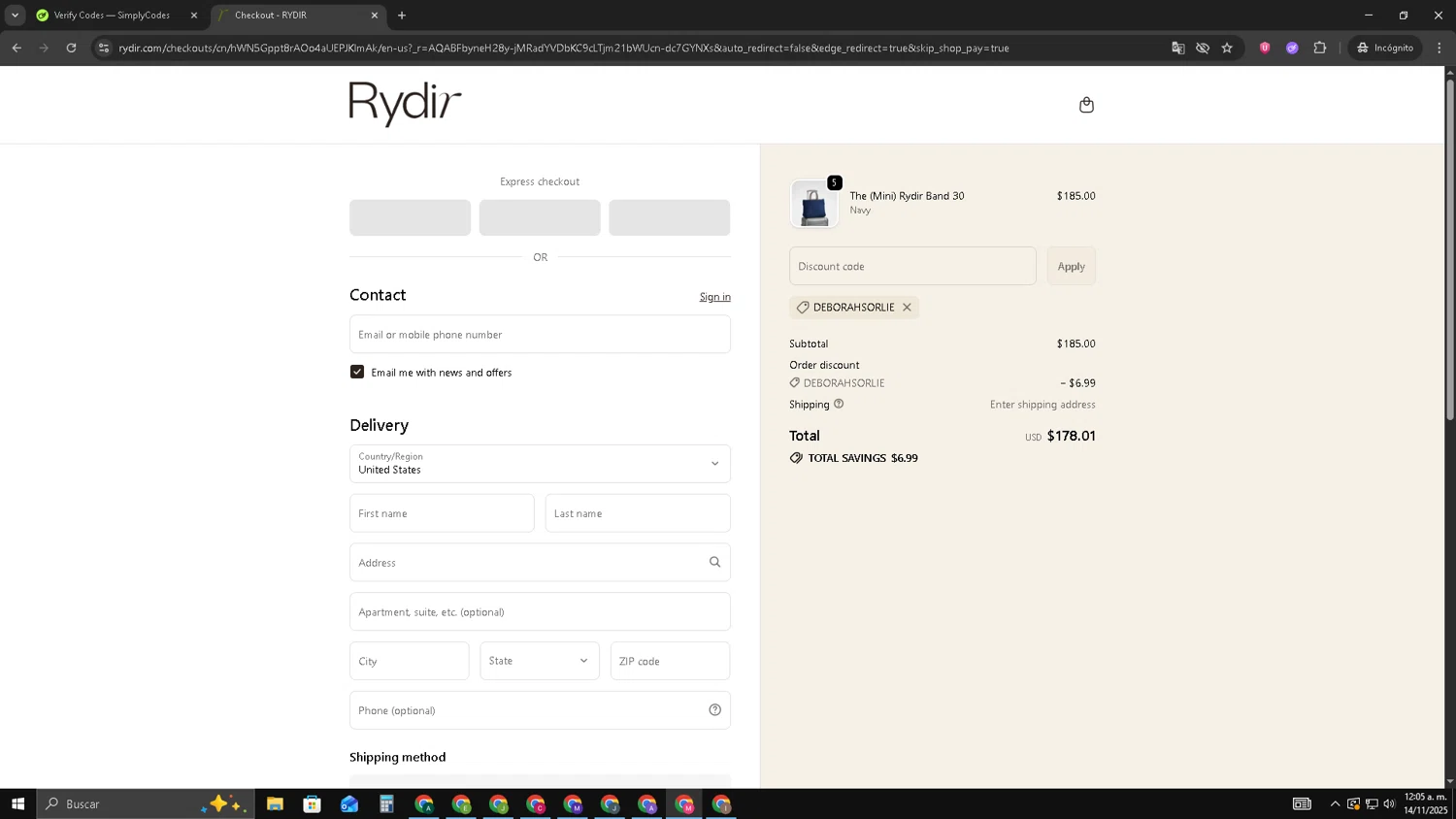Click the middle express checkout button
The width and height of the screenshot is (1456, 819).
(x=540, y=217)
